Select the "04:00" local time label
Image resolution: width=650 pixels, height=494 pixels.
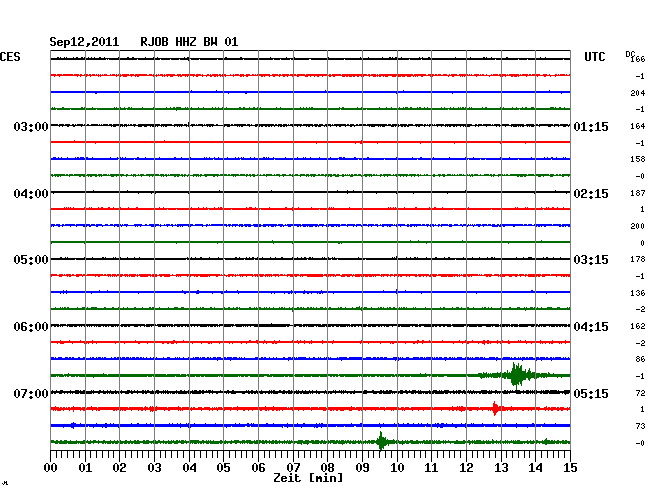[x=31, y=194]
